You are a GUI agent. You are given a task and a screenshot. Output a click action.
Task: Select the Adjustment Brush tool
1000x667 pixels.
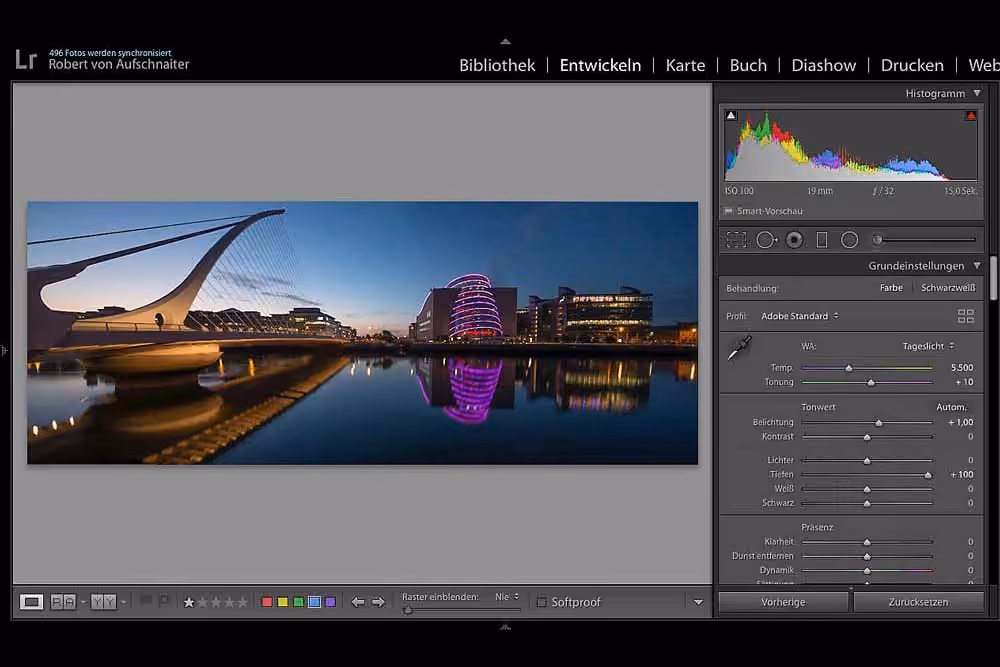[925, 240]
